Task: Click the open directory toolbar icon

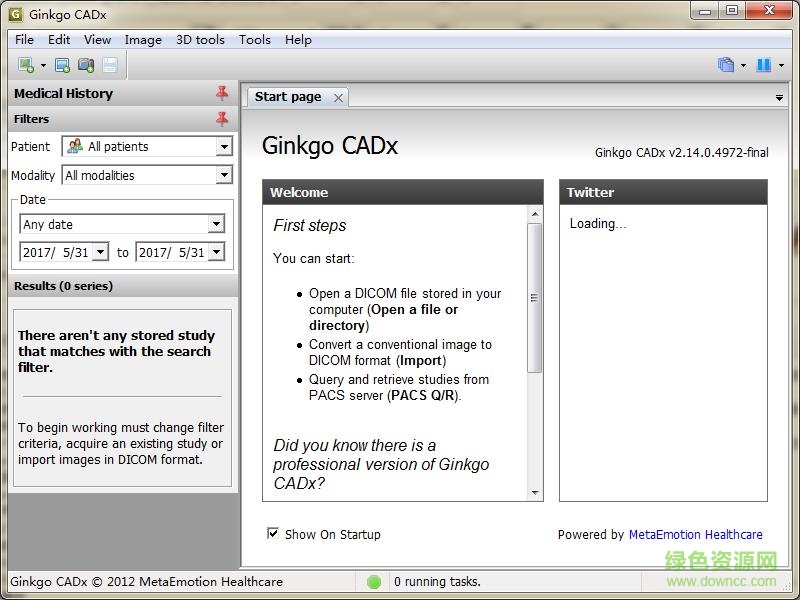Action: pos(61,64)
